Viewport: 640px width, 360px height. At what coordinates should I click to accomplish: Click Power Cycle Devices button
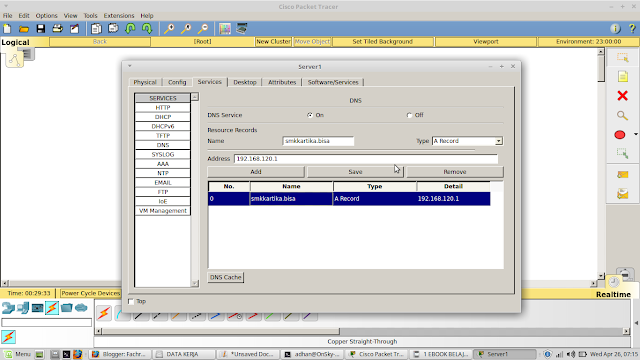click(91, 293)
